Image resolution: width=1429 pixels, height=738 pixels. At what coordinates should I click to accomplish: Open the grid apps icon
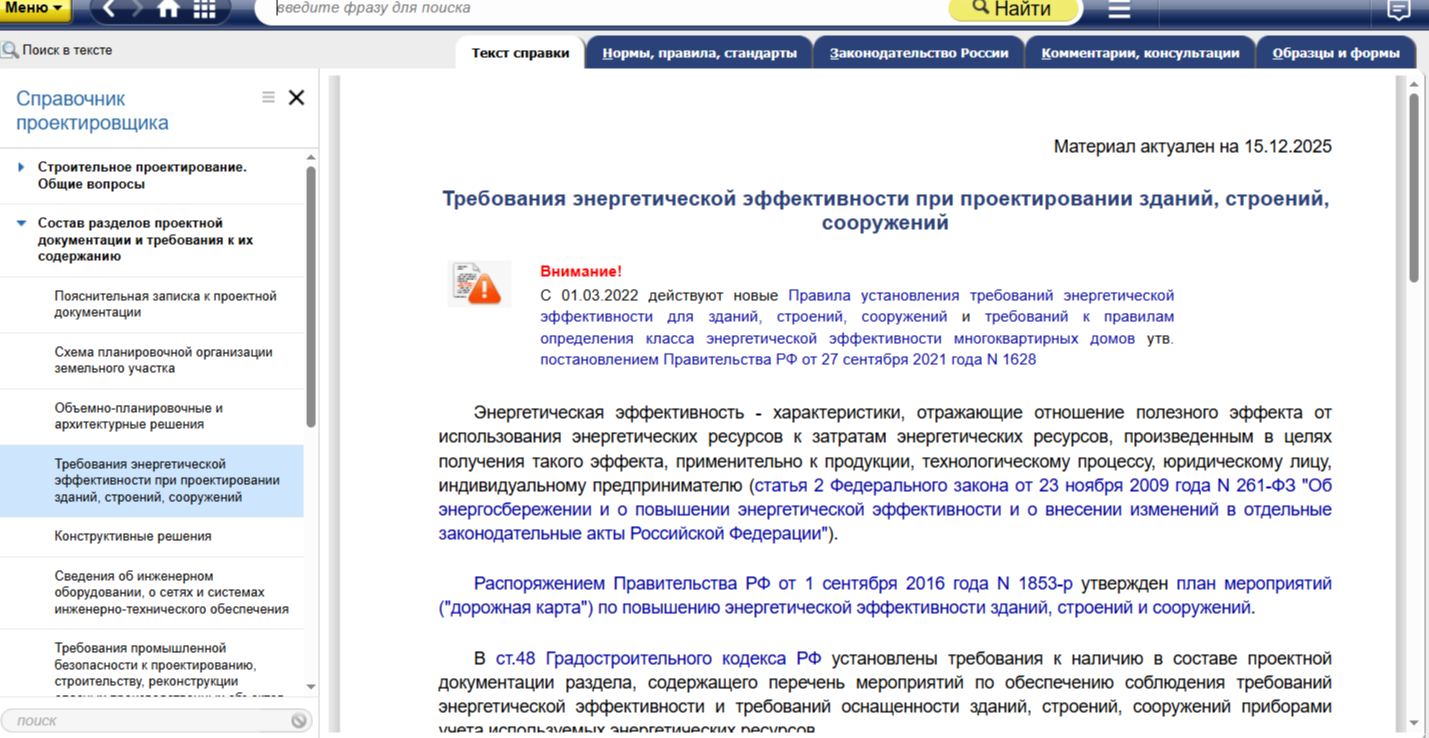(x=204, y=10)
